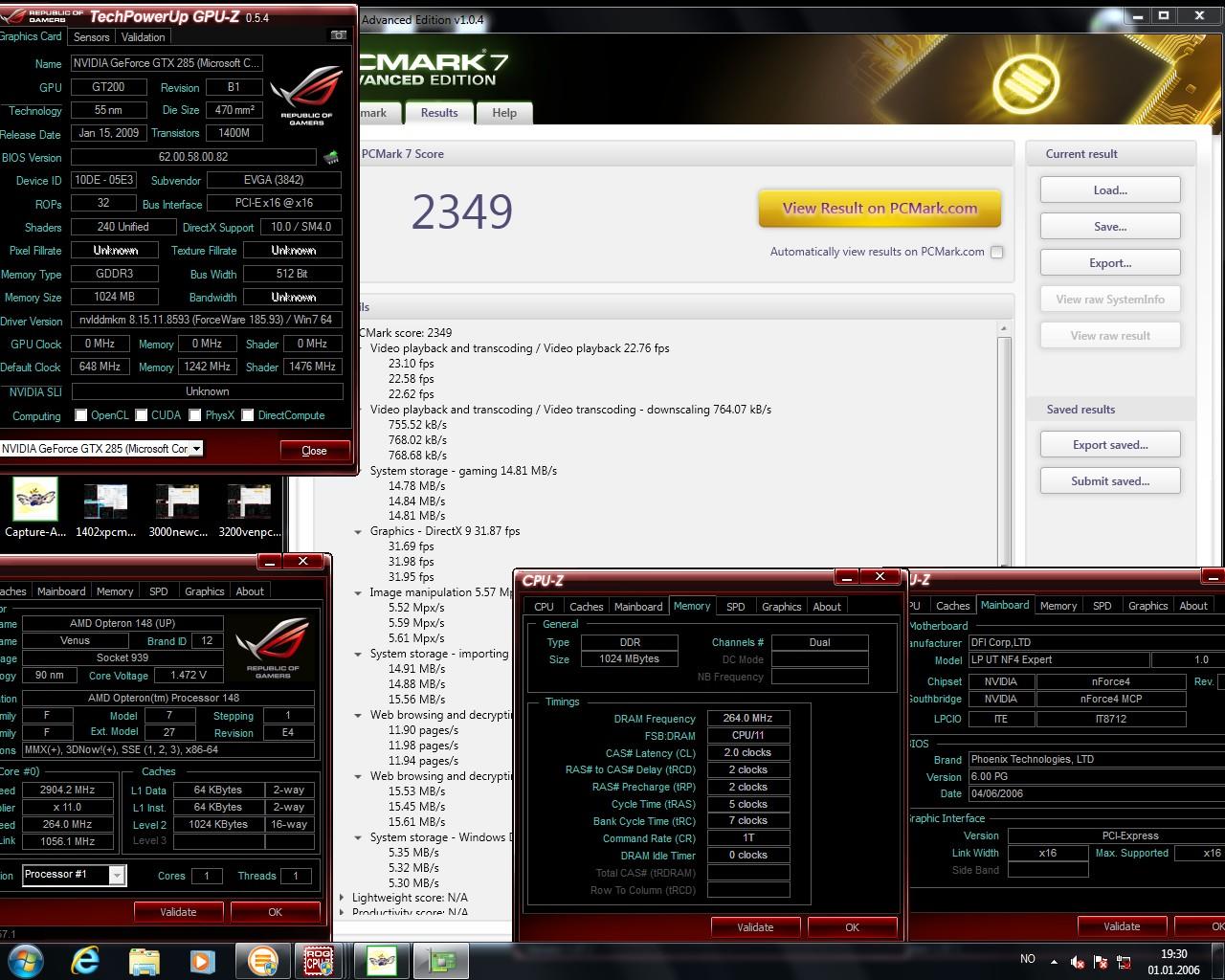1225x980 pixels.
Task: Click the Close button in GPU-Z
Action: [x=314, y=450]
